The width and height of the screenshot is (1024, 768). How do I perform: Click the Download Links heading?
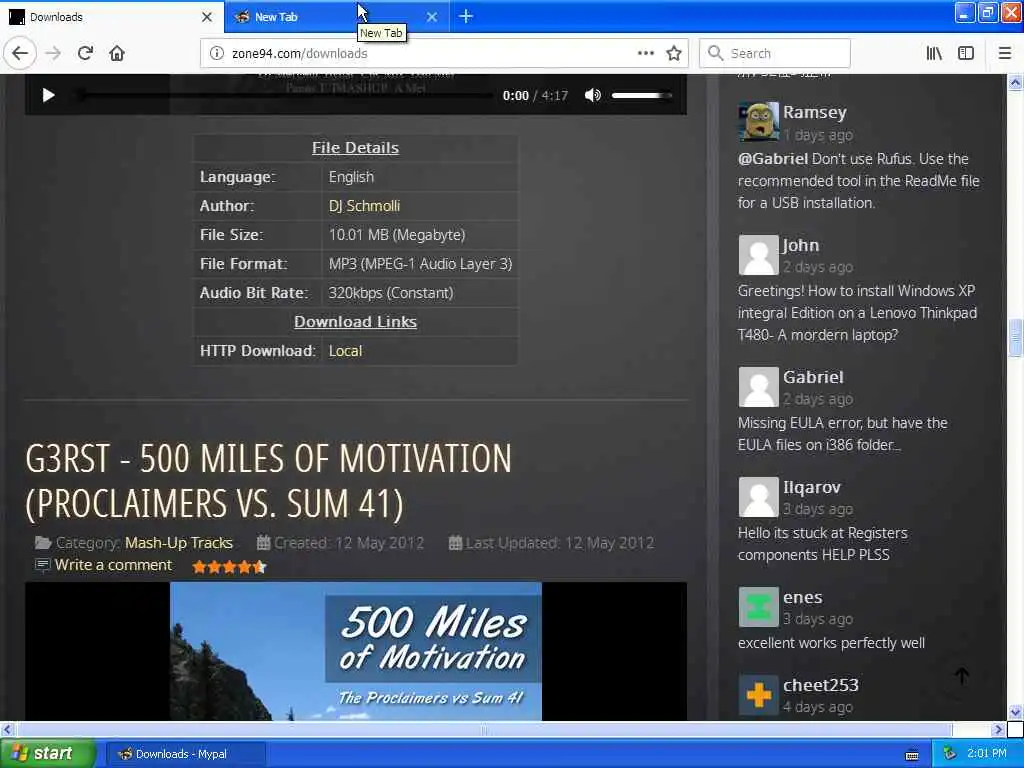[355, 321]
